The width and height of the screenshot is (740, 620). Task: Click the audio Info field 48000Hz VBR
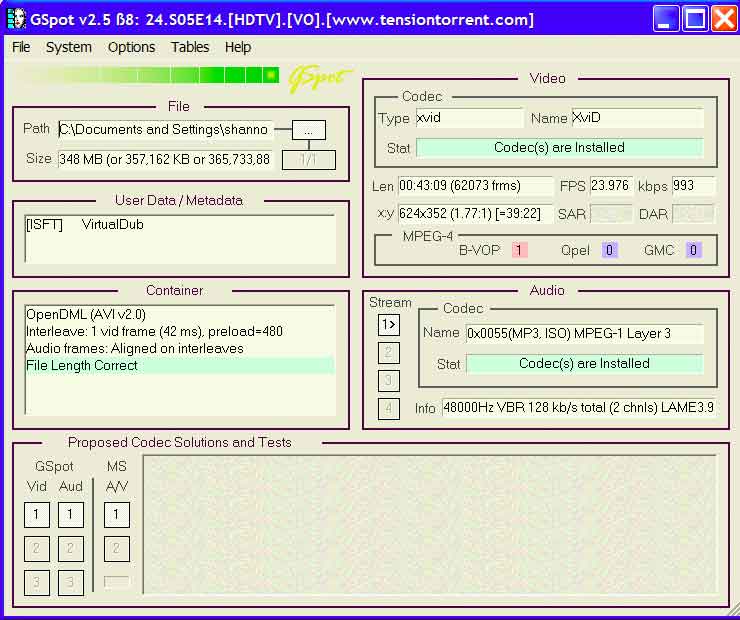pyautogui.click(x=579, y=408)
